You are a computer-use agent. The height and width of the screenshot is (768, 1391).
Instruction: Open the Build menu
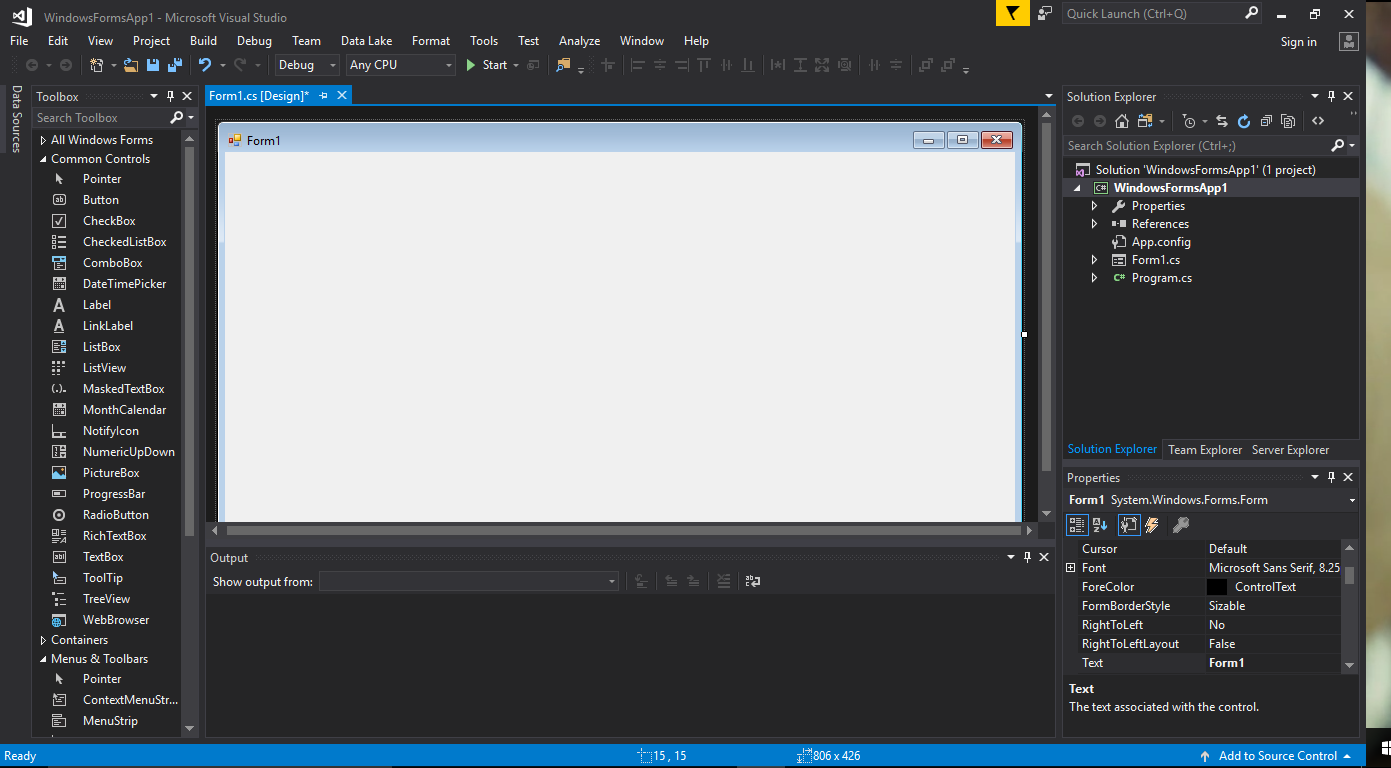[x=203, y=41]
